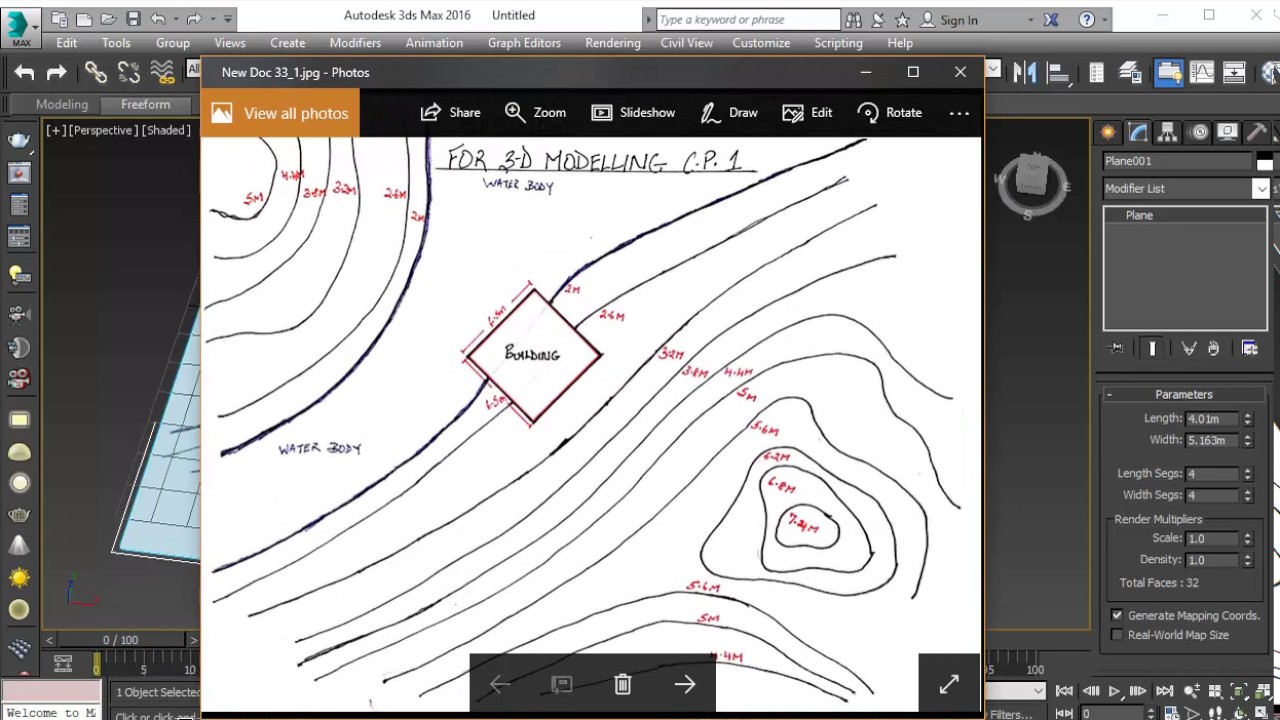Screen dimensions: 1280x720
Task: Click View all photos in Photos
Action: [x=280, y=113]
